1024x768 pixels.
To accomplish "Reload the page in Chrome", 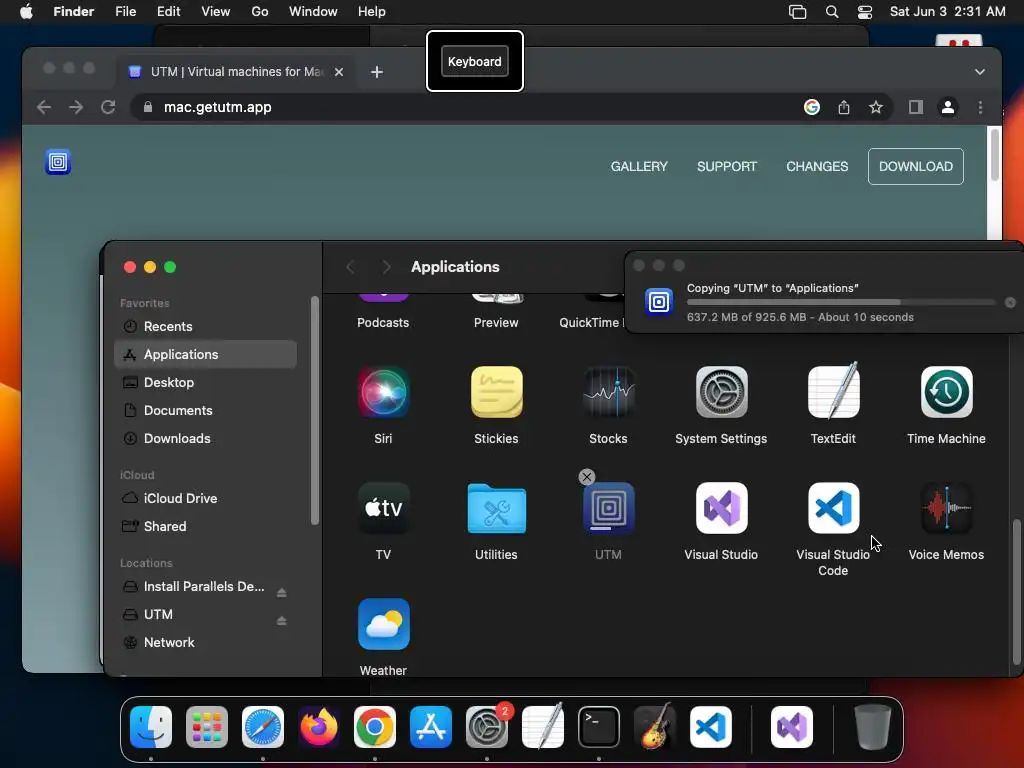I will tap(108, 107).
